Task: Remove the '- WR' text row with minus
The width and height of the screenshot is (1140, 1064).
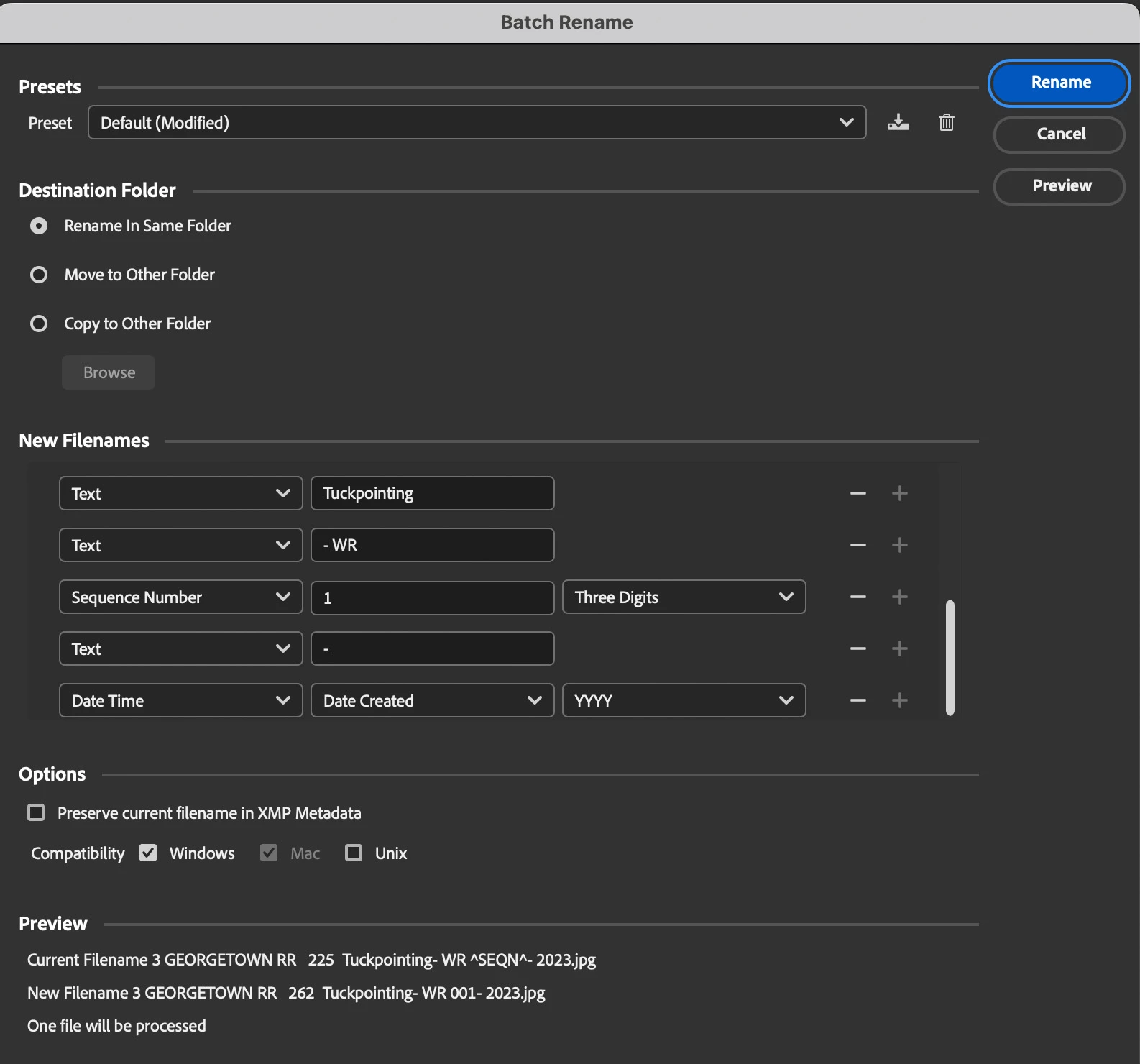Action: point(858,545)
